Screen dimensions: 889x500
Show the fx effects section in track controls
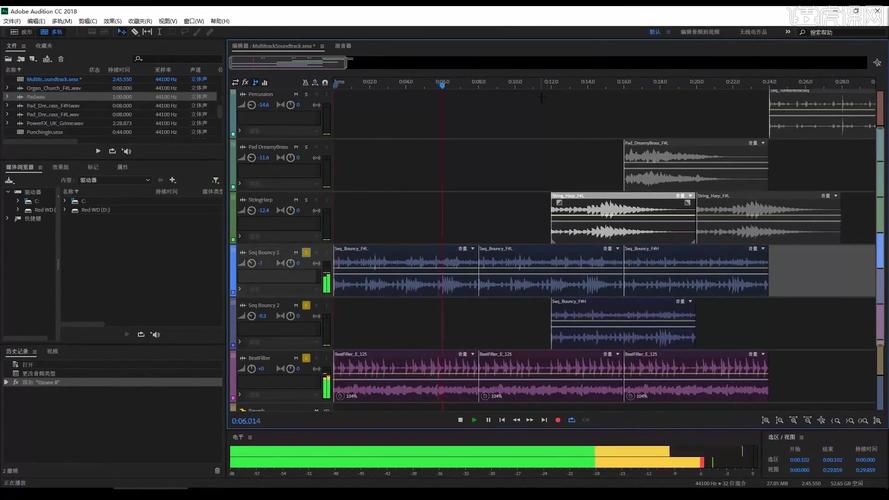(x=245, y=82)
